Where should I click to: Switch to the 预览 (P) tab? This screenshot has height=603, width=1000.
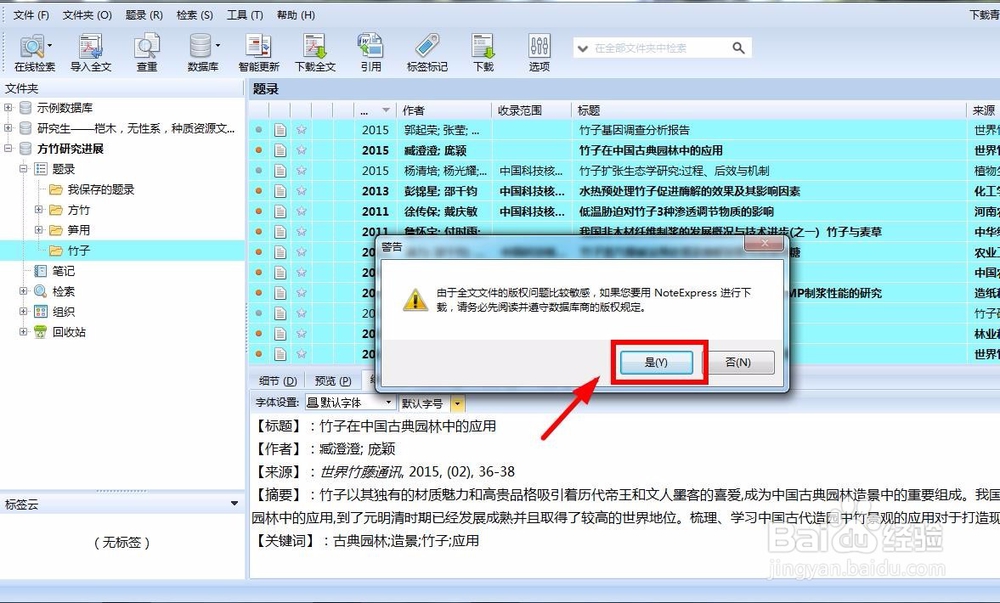333,381
